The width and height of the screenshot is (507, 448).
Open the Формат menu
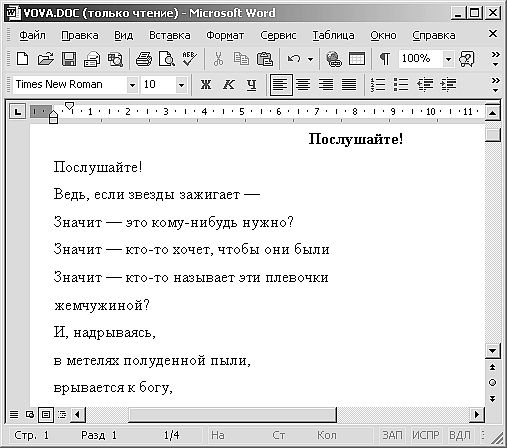[225, 35]
